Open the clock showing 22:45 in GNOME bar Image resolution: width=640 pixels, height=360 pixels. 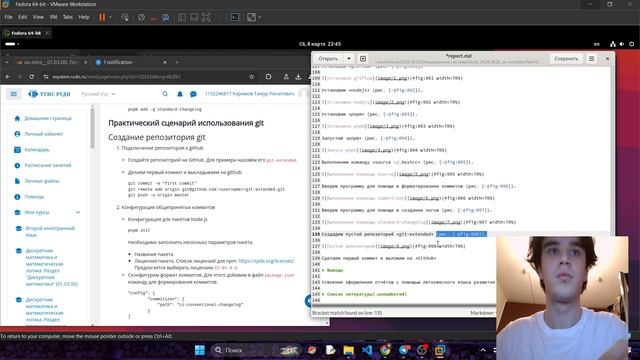(320, 44)
